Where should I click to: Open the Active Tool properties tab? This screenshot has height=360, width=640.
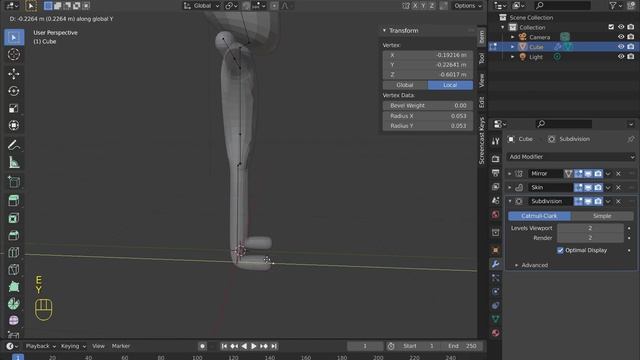(x=496, y=141)
